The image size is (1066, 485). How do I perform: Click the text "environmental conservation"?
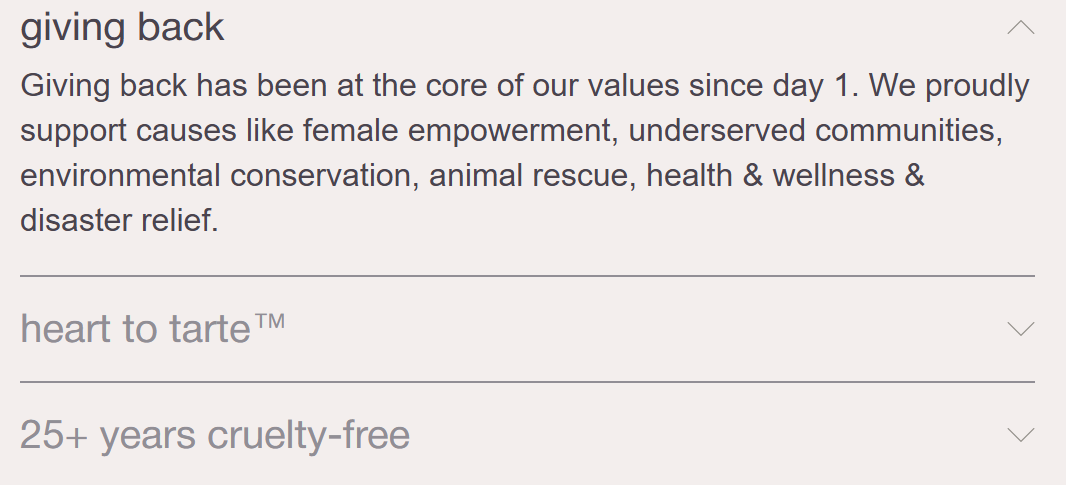click(x=215, y=176)
